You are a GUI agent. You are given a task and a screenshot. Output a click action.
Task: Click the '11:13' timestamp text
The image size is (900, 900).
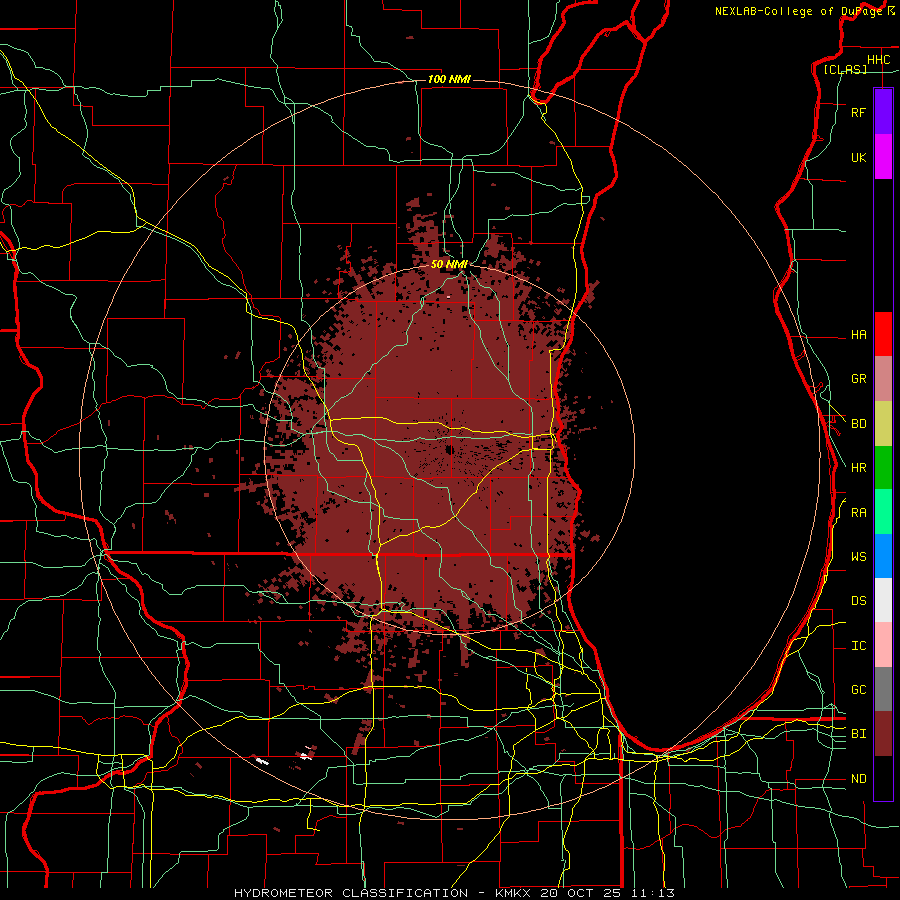pos(652,893)
